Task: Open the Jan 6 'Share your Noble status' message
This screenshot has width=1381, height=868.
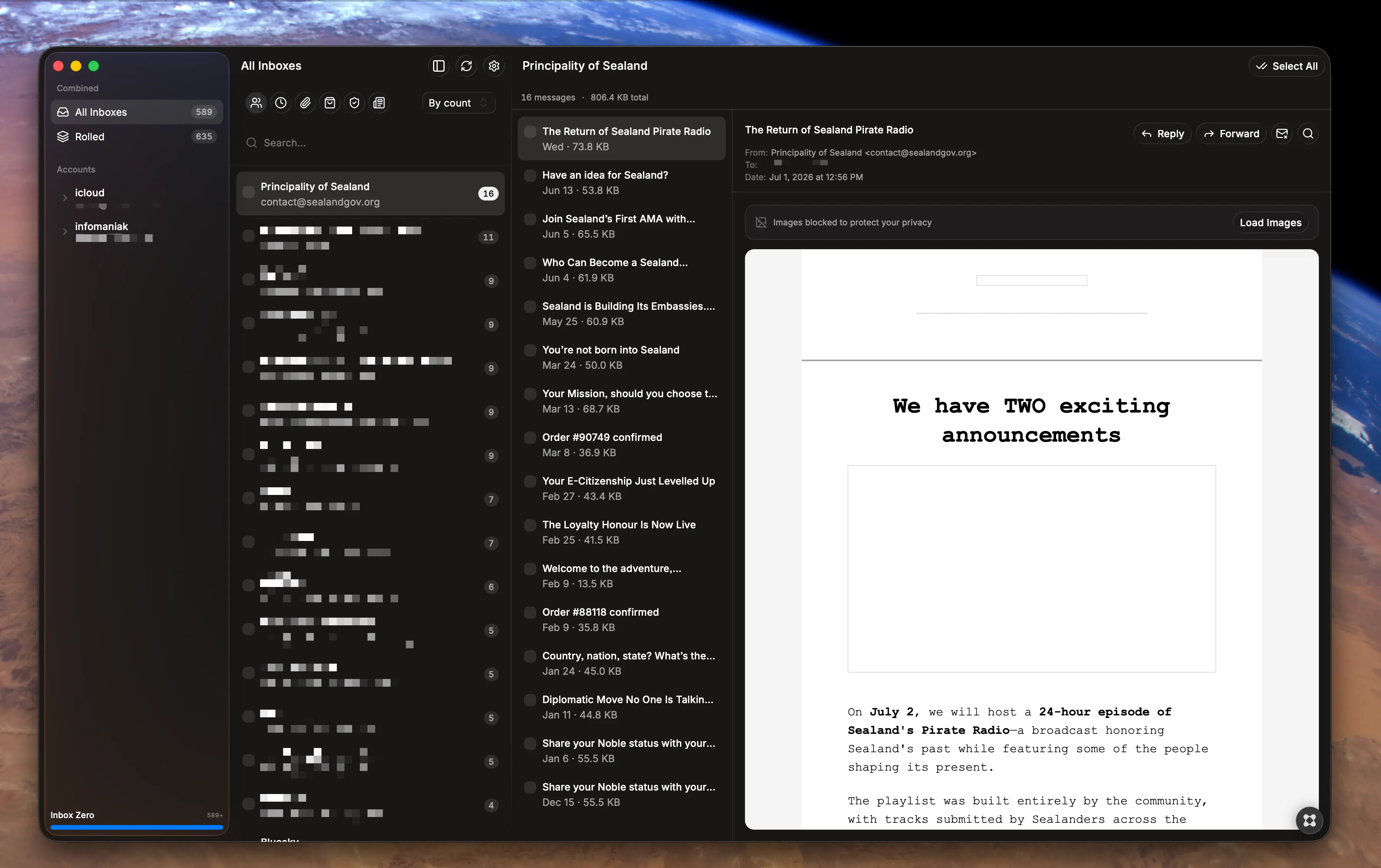Action: 622,750
